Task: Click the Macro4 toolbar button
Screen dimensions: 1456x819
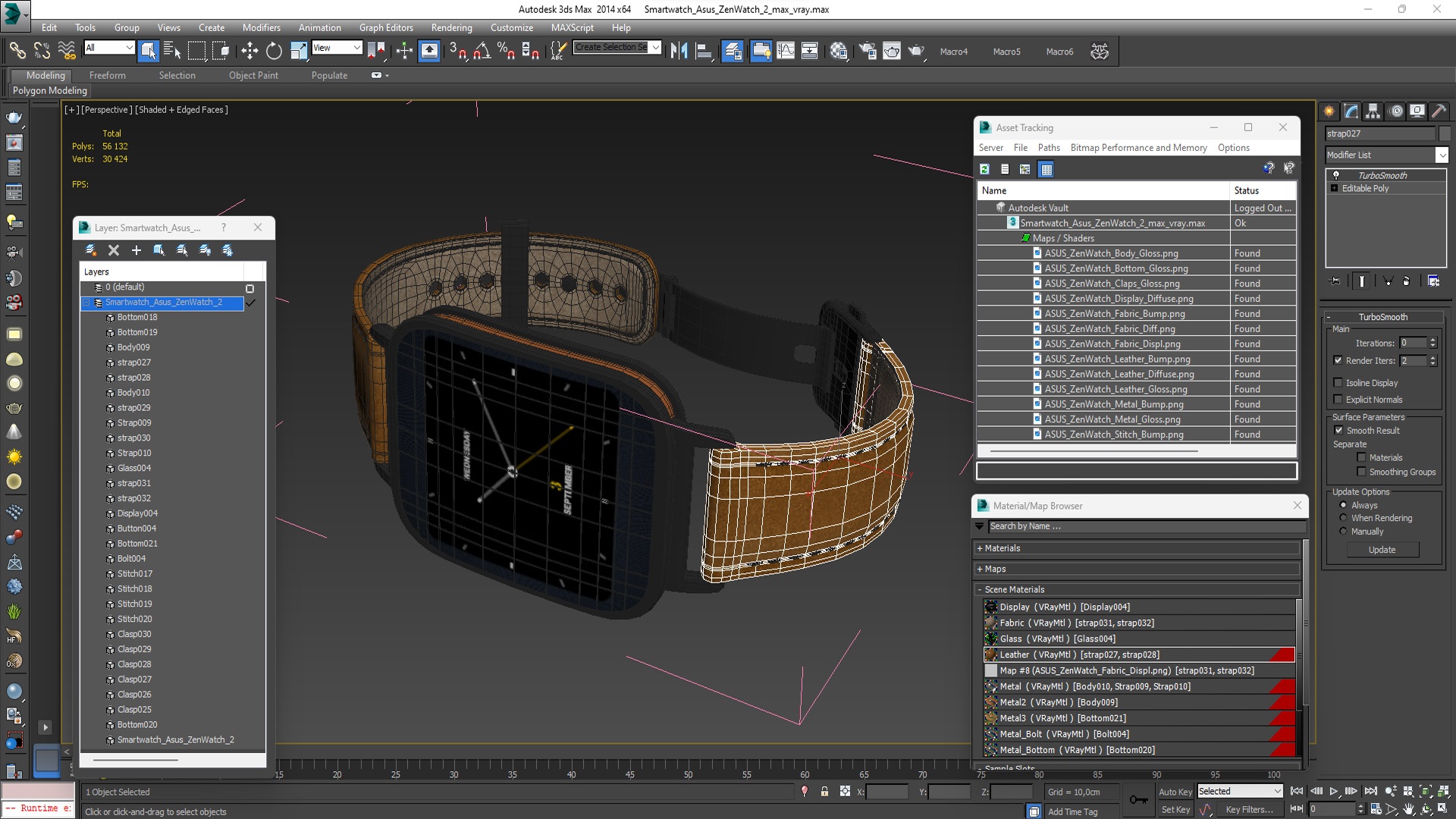Action: click(953, 52)
